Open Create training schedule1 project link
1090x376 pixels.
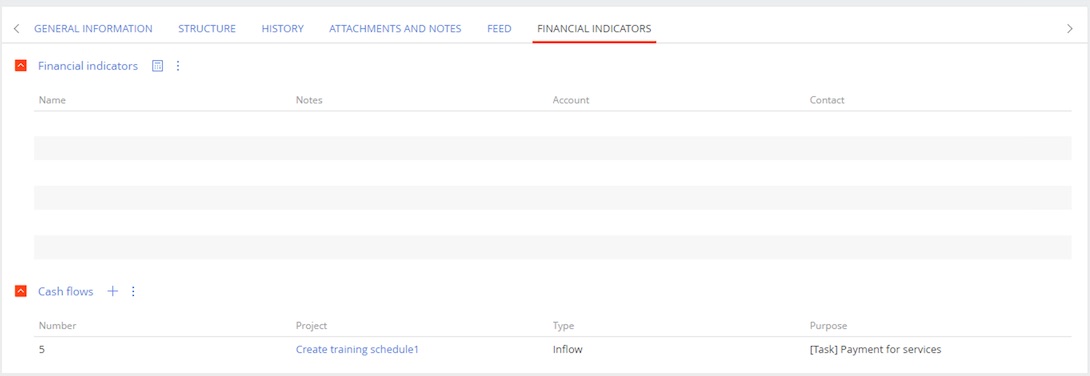coord(357,350)
